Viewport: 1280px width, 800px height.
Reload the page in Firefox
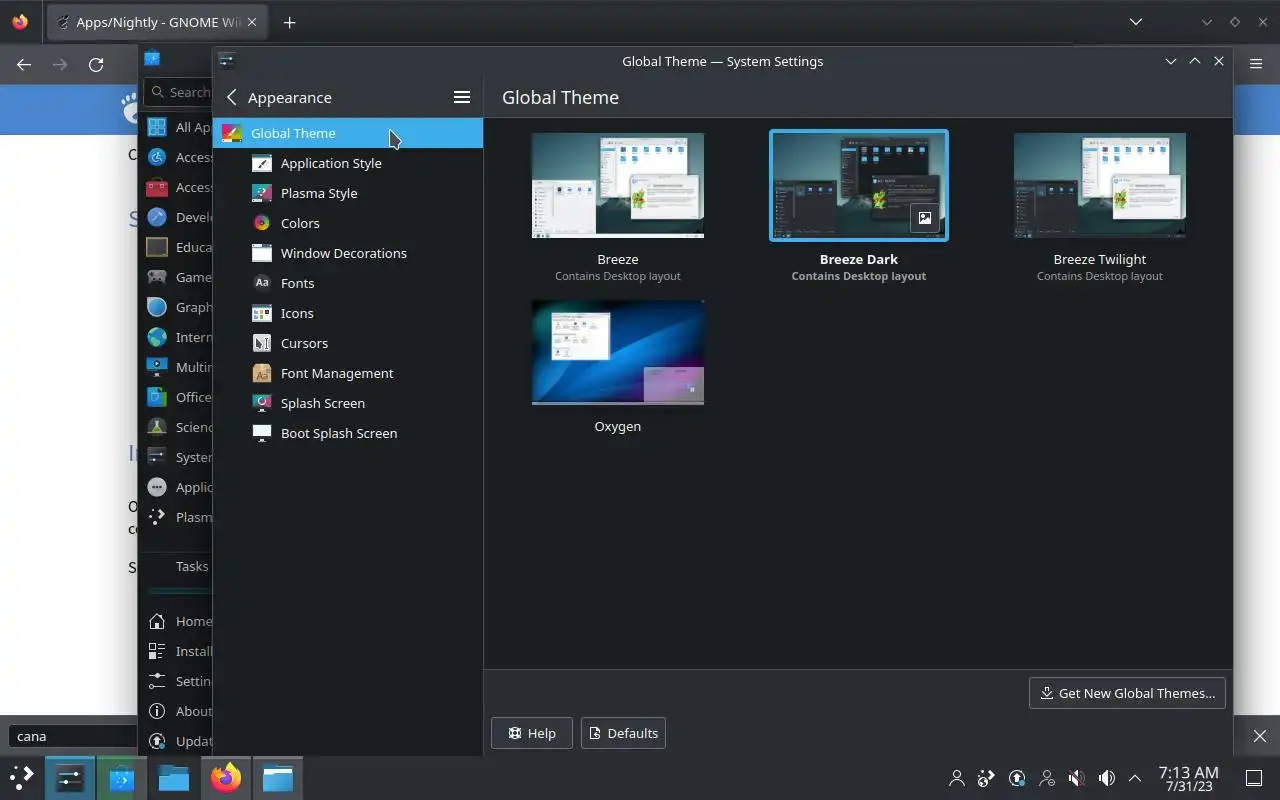coord(96,64)
